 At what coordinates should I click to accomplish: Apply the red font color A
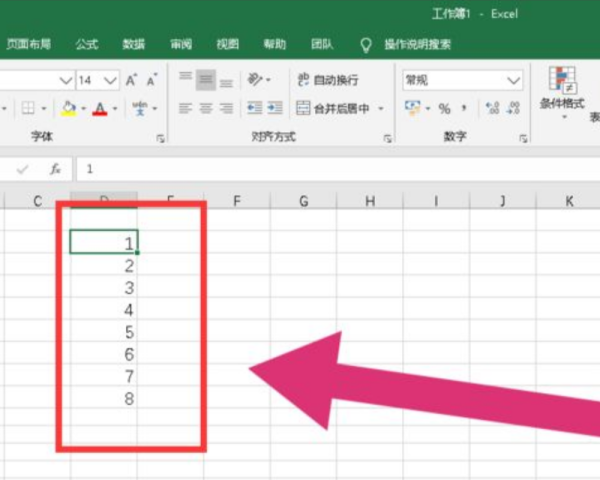pos(100,109)
